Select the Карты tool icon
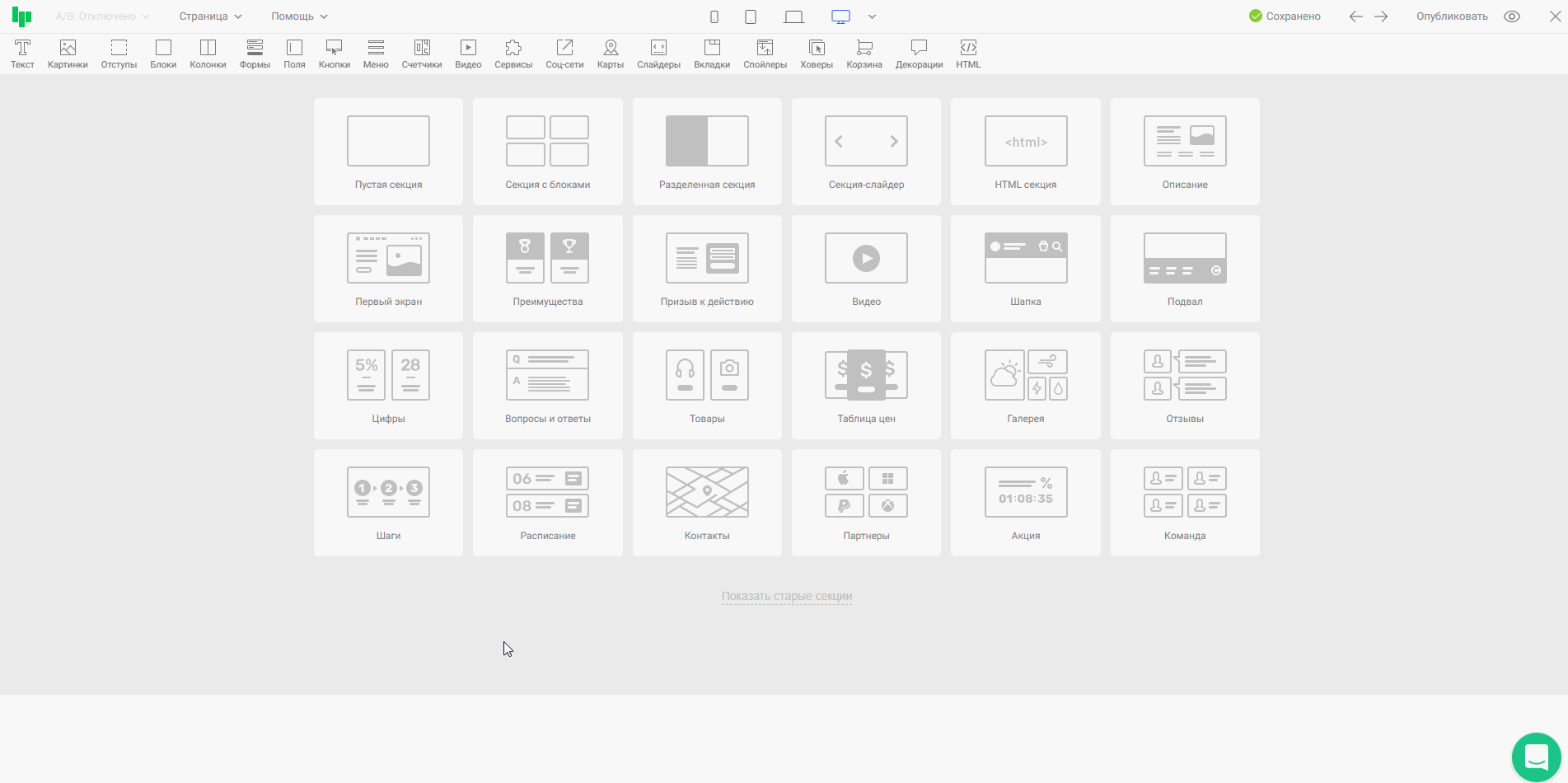Screen dimensions: 1568x783 (610, 54)
